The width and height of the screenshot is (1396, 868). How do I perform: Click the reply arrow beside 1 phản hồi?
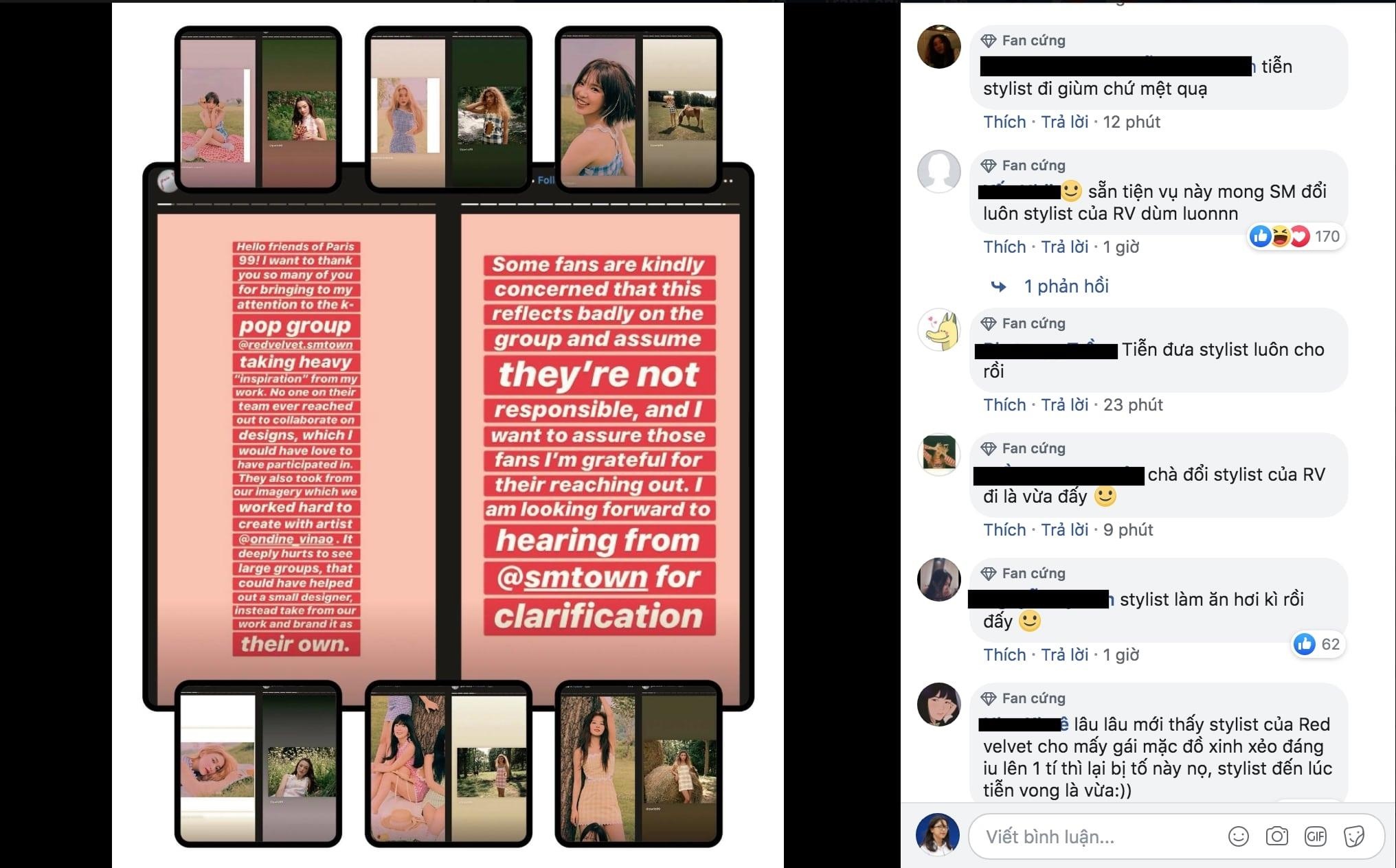tap(999, 286)
